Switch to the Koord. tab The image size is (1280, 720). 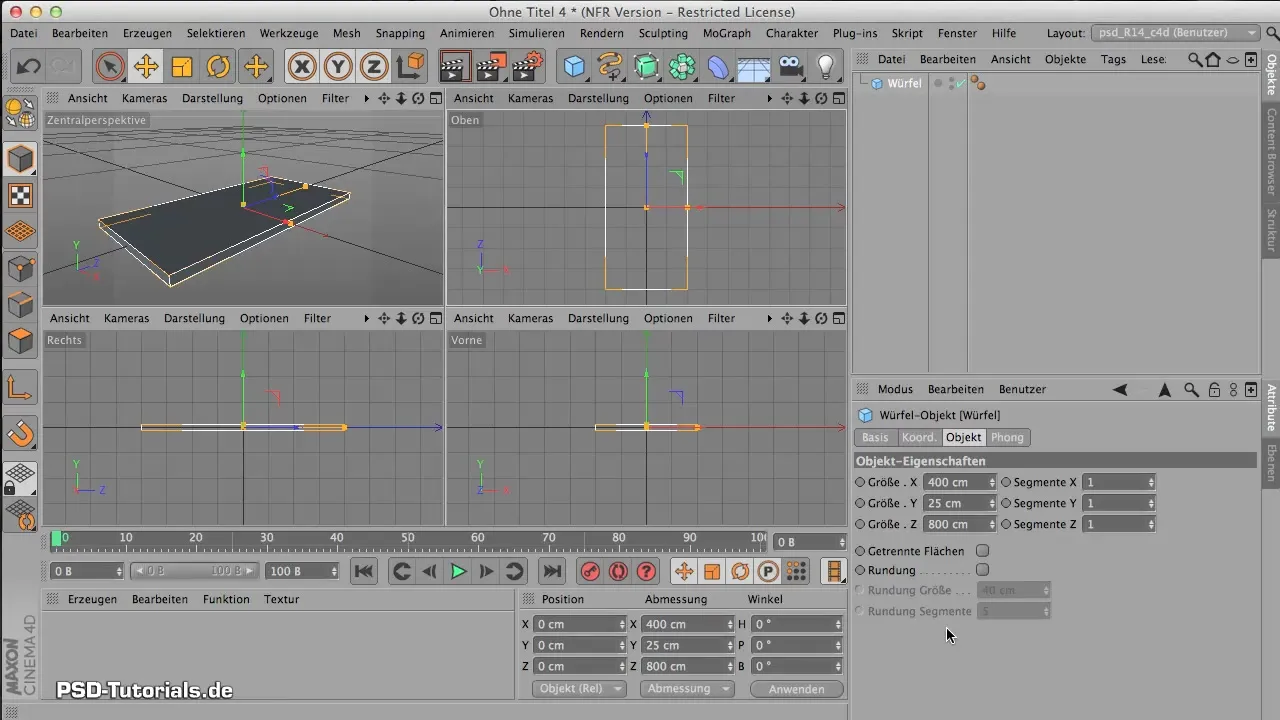pos(919,437)
